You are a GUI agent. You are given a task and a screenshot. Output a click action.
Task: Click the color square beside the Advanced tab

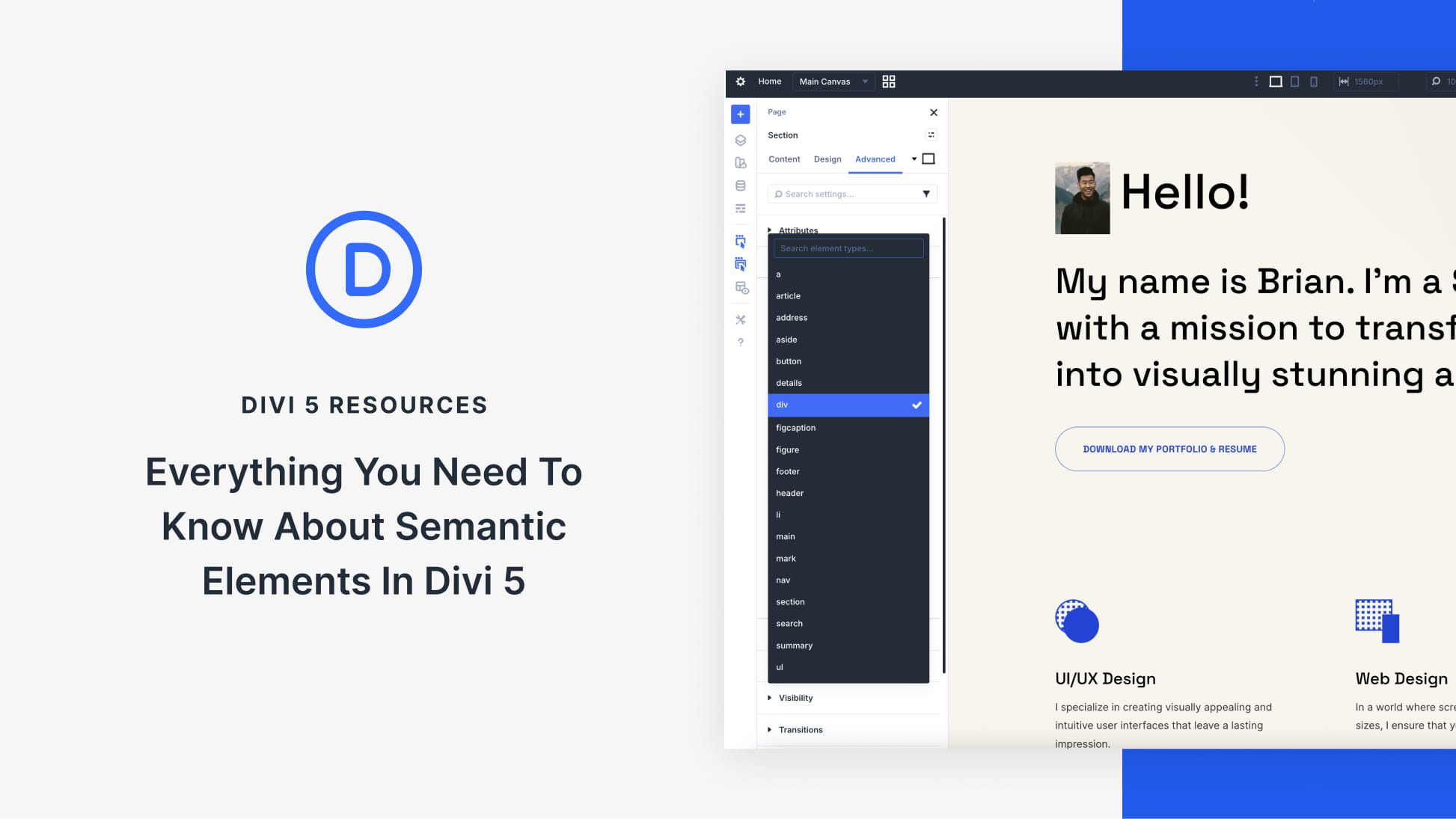929,159
